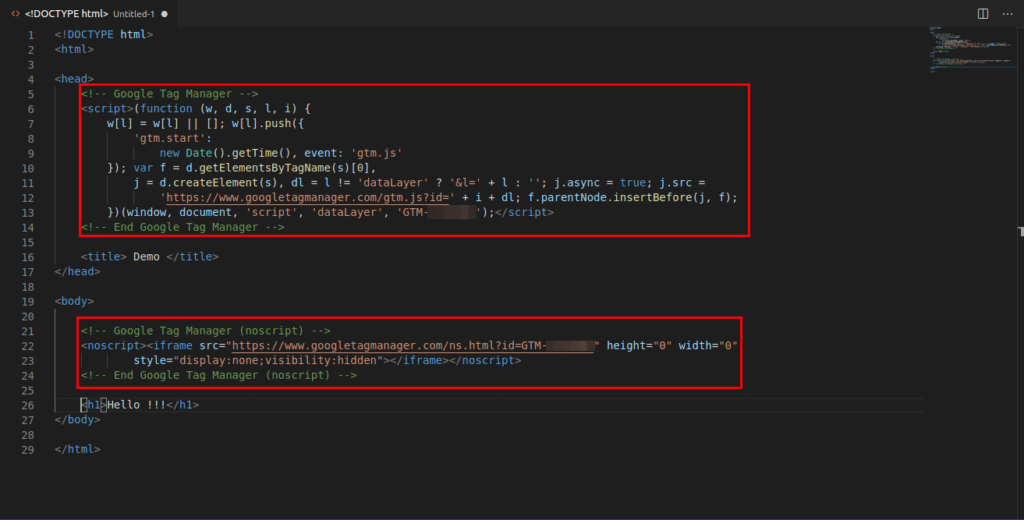Screen dimensions: 1024x520
Task: Click the <title> opening tag
Action: tap(104, 257)
